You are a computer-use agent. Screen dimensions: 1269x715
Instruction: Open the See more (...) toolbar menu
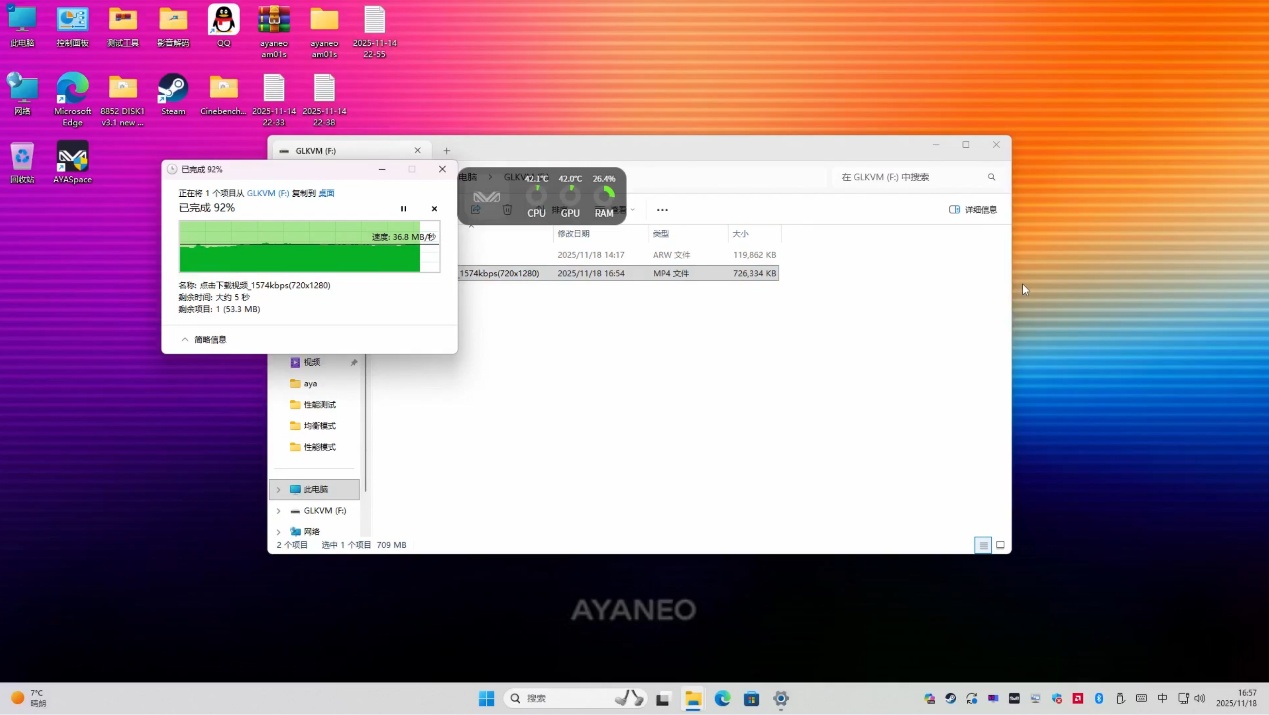(662, 210)
